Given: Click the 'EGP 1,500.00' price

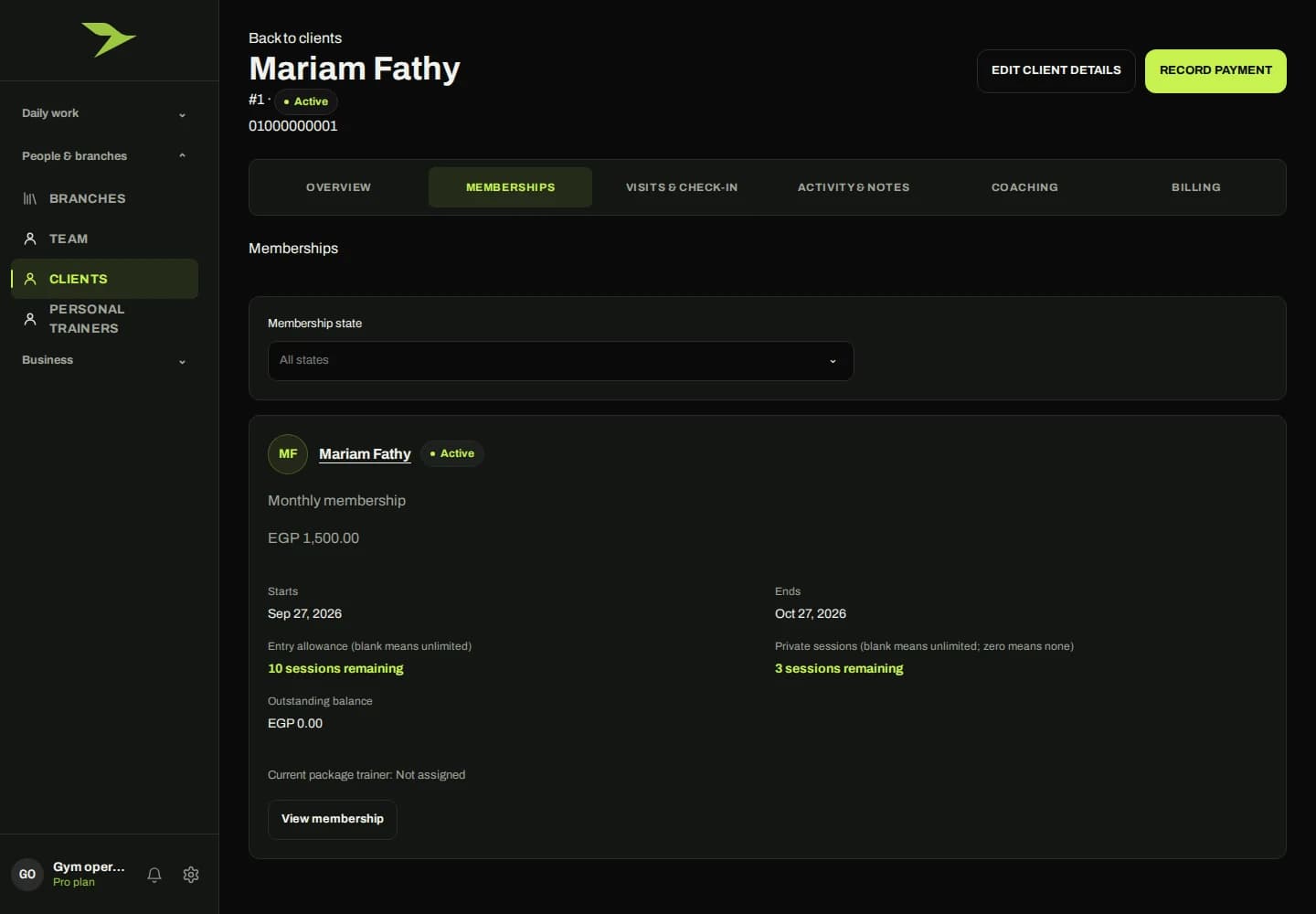Looking at the screenshot, I should 313,538.
